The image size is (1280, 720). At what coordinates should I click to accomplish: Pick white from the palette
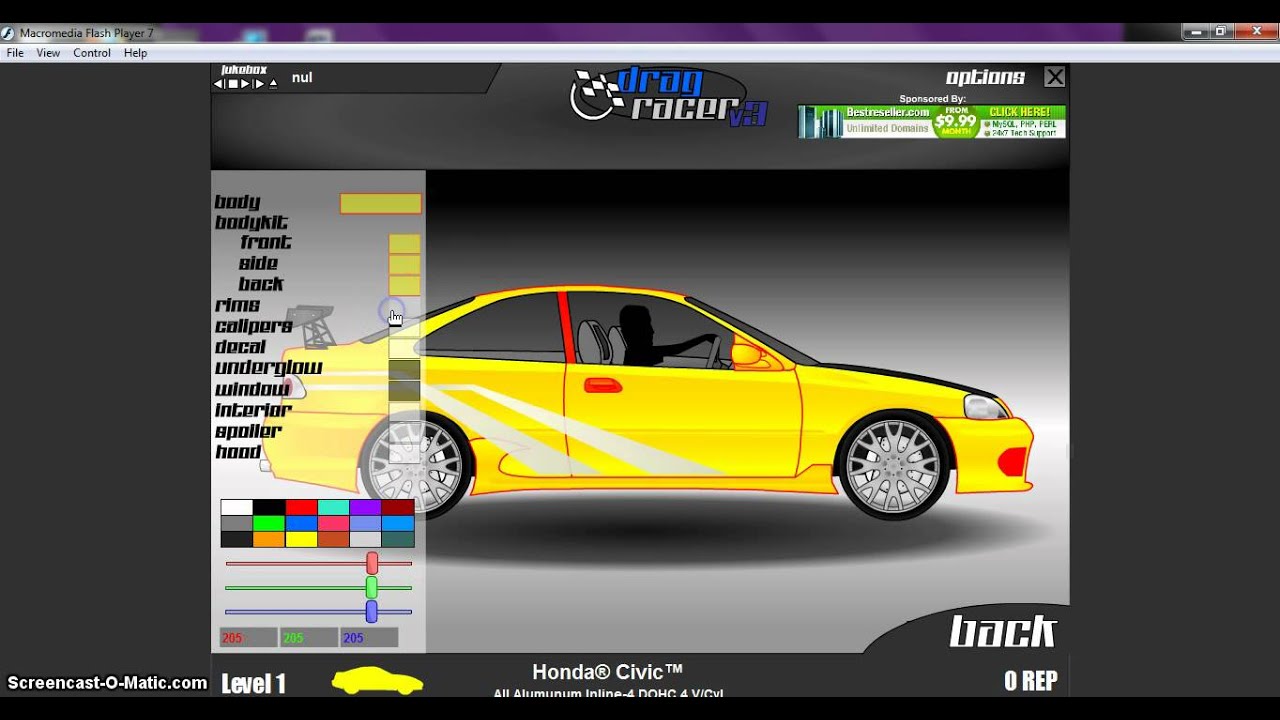tap(237, 508)
